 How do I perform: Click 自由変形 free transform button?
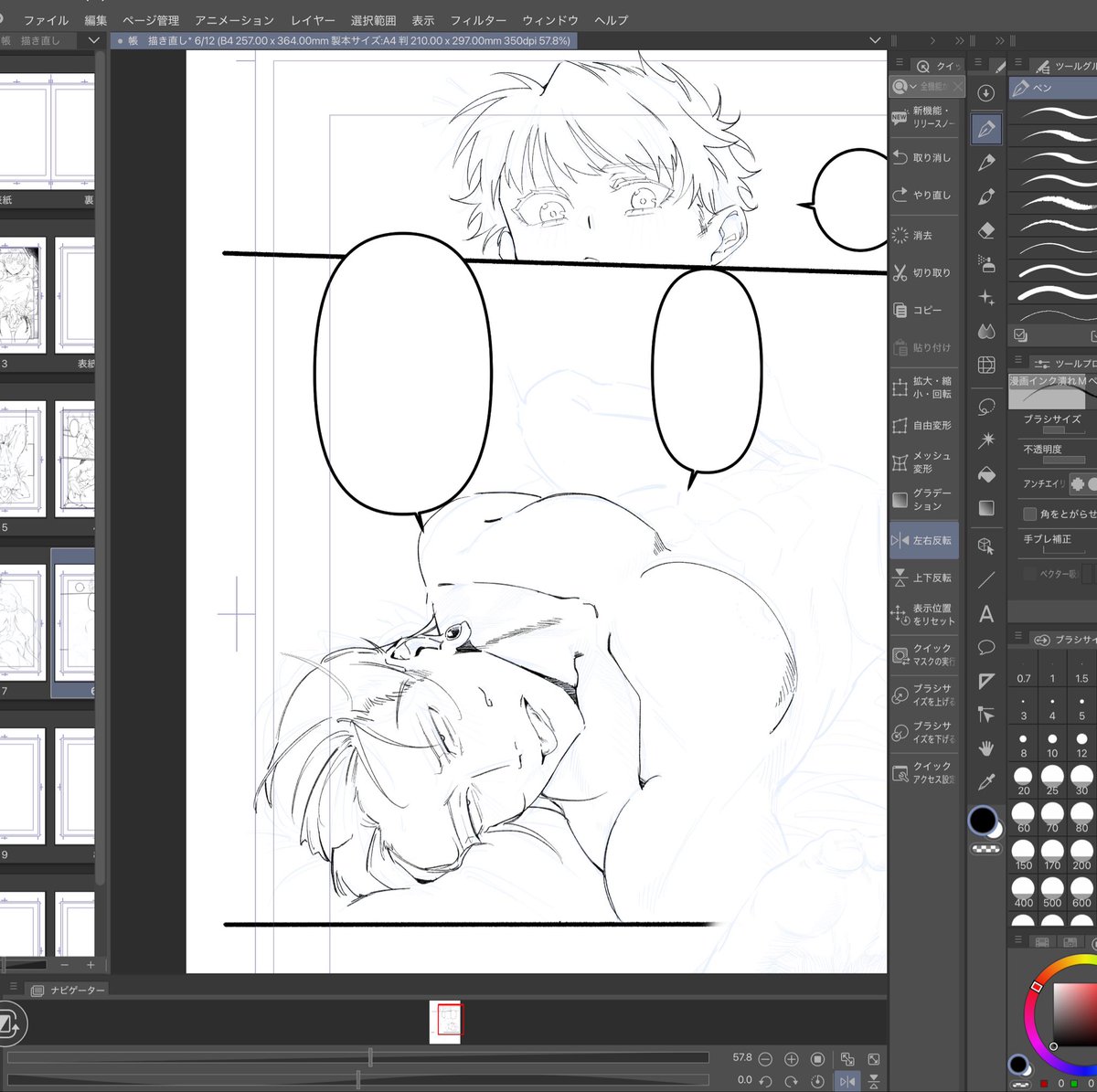(924, 425)
